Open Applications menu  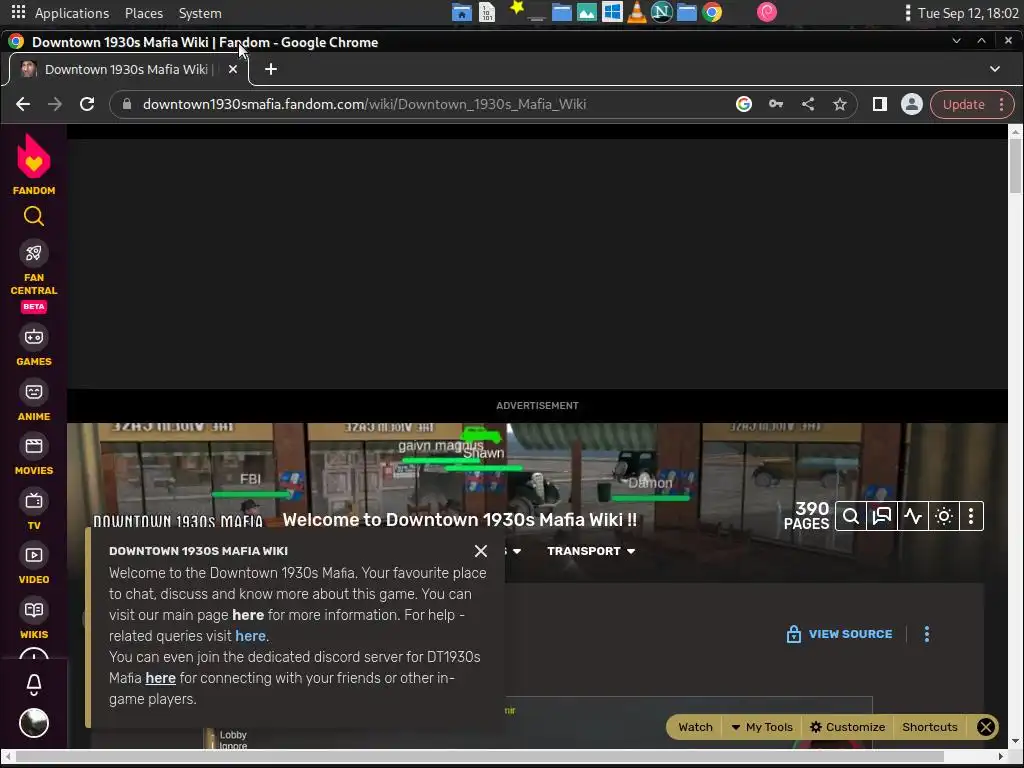tap(72, 13)
